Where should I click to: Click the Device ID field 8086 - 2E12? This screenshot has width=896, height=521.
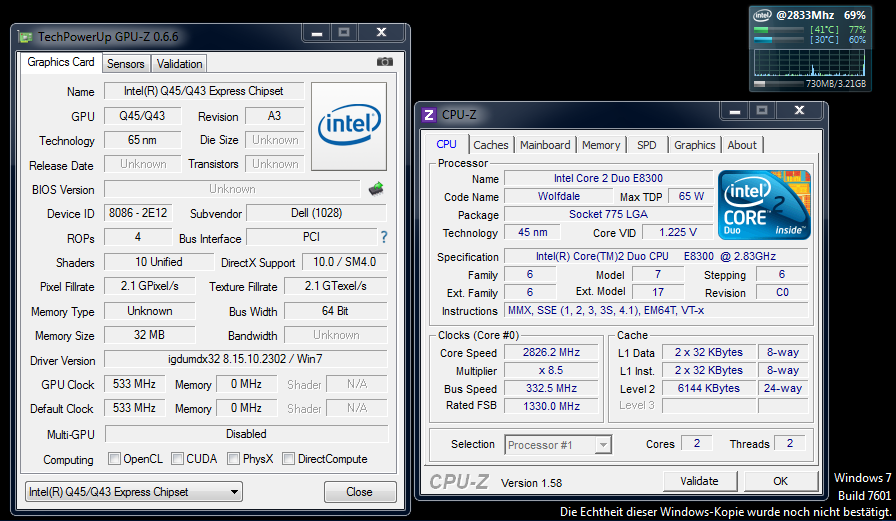coord(138,213)
